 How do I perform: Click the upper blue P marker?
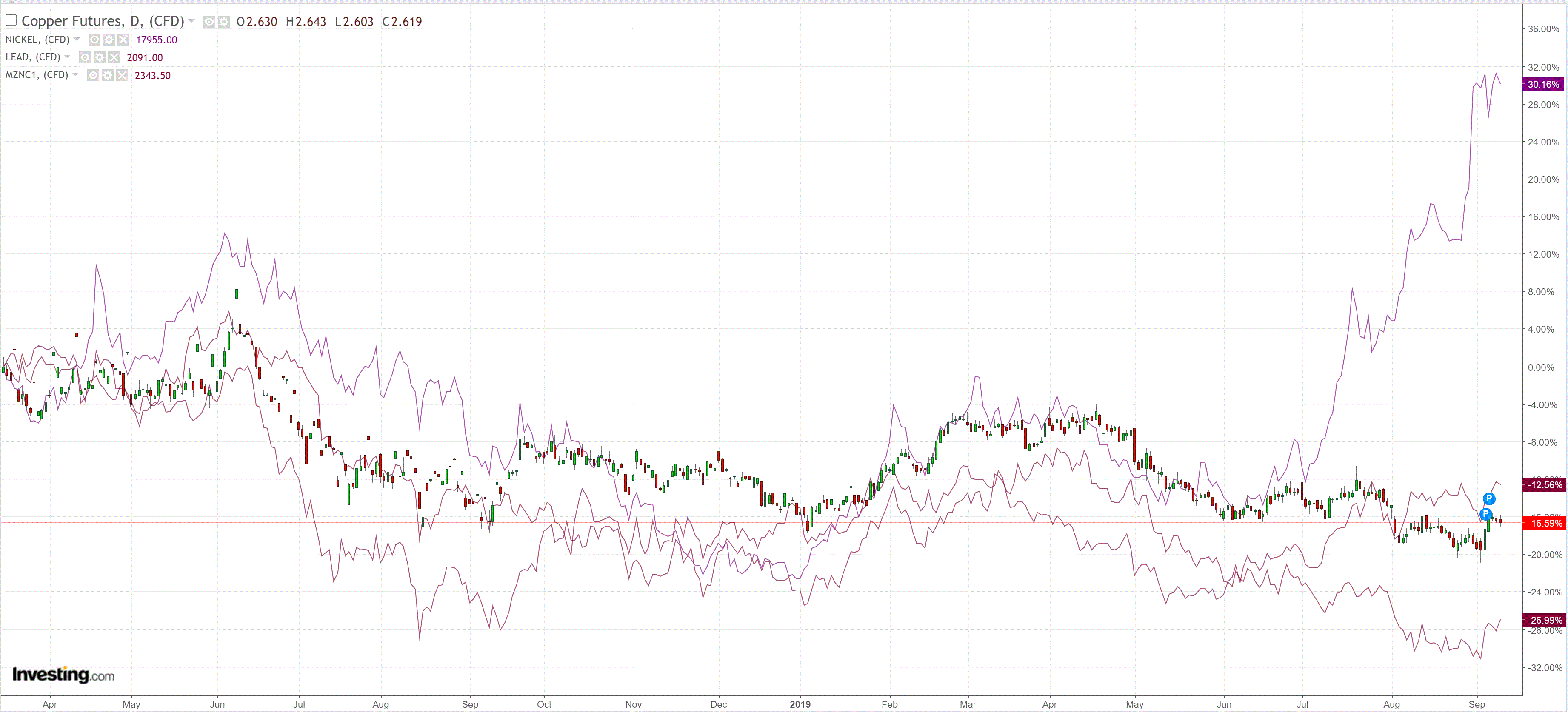click(1489, 499)
